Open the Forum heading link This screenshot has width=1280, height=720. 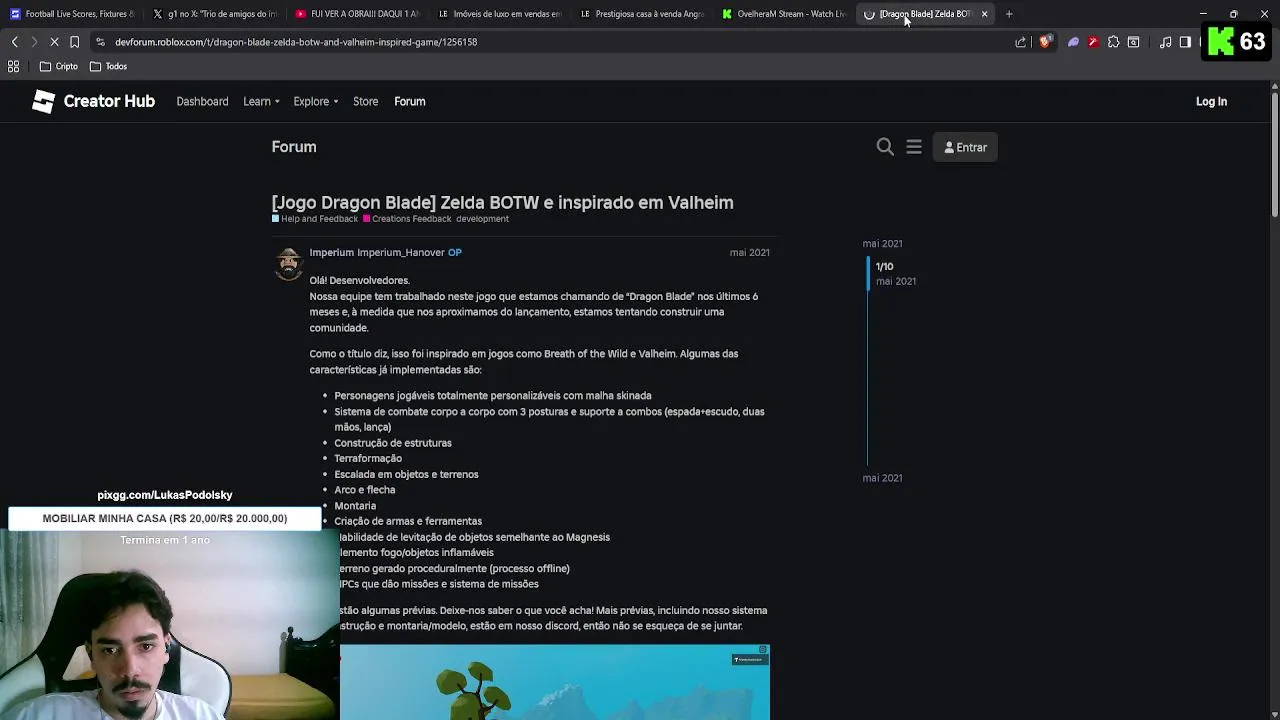tap(294, 147)
